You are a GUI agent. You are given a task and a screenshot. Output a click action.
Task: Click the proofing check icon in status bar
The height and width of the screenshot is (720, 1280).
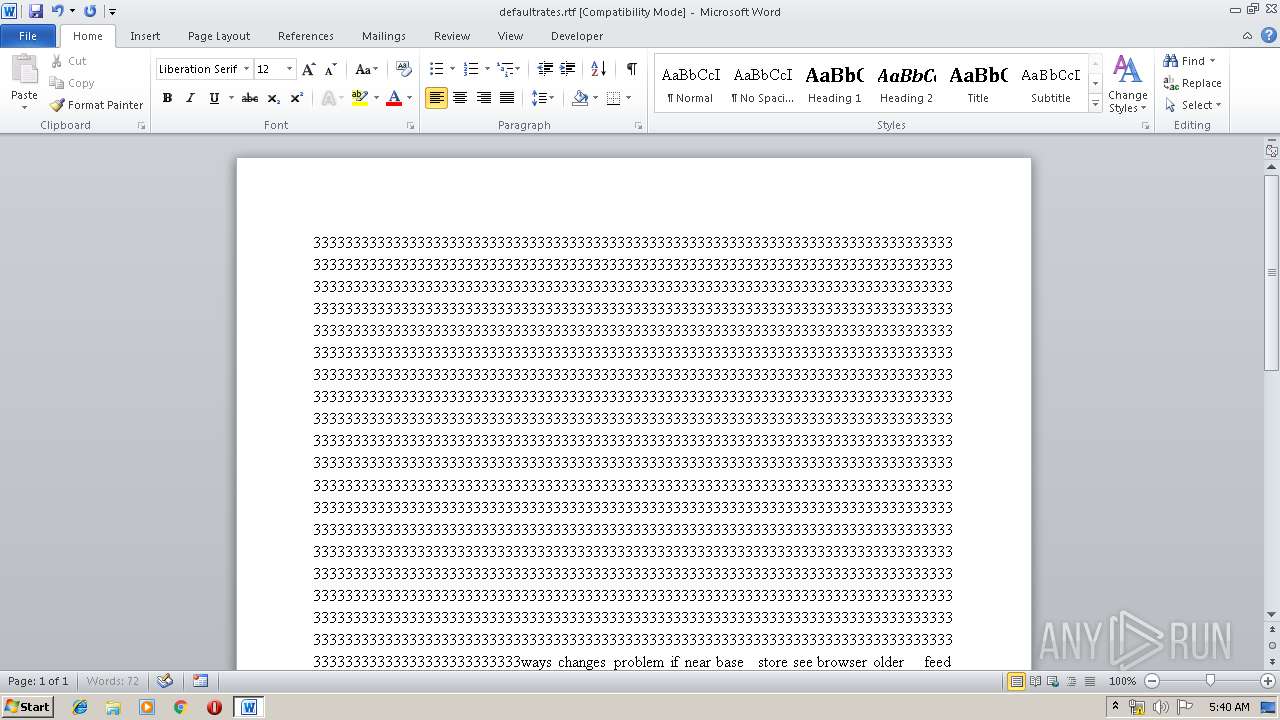click(165, 681)
